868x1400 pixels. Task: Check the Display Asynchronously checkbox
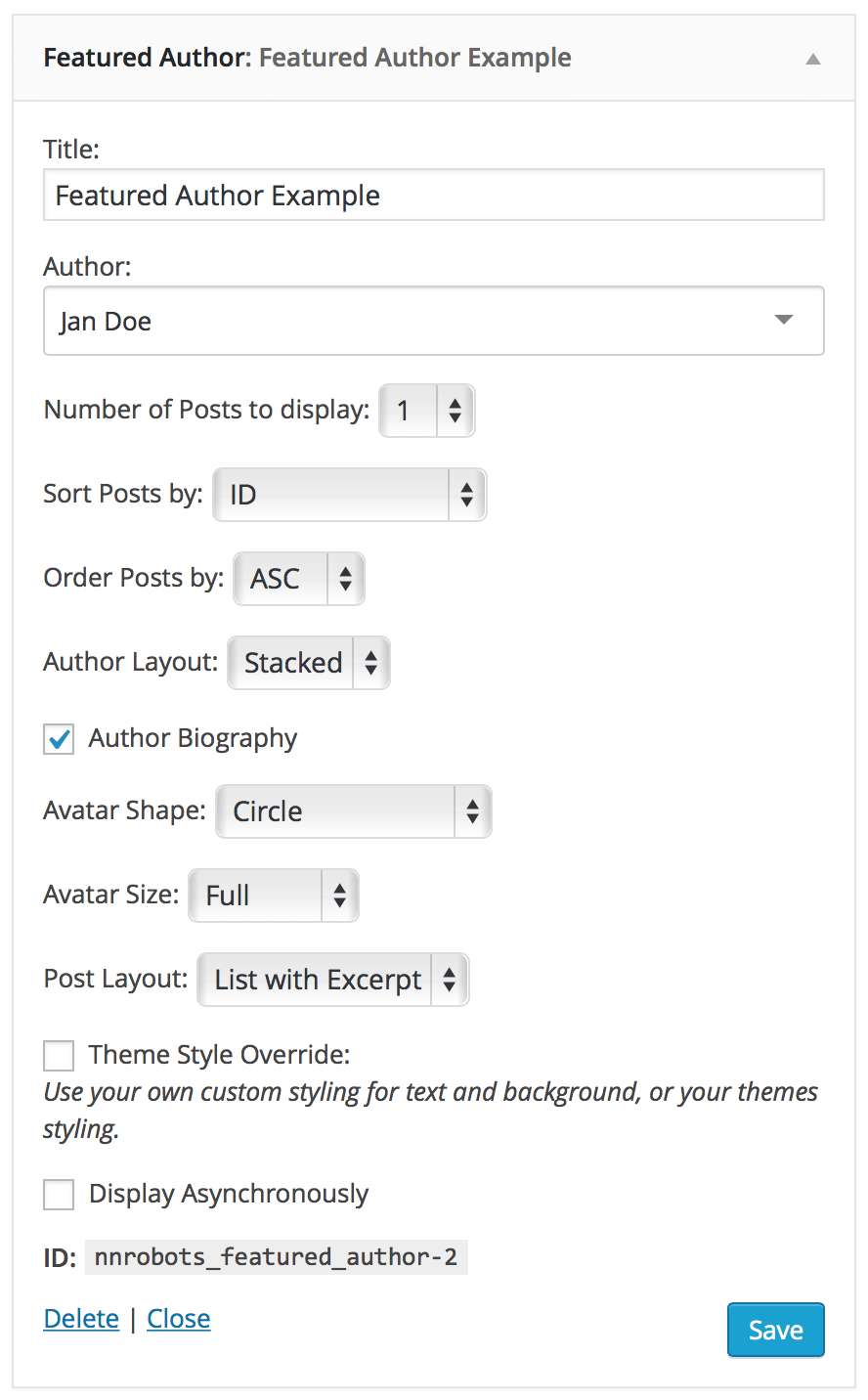pos(59,1195)
